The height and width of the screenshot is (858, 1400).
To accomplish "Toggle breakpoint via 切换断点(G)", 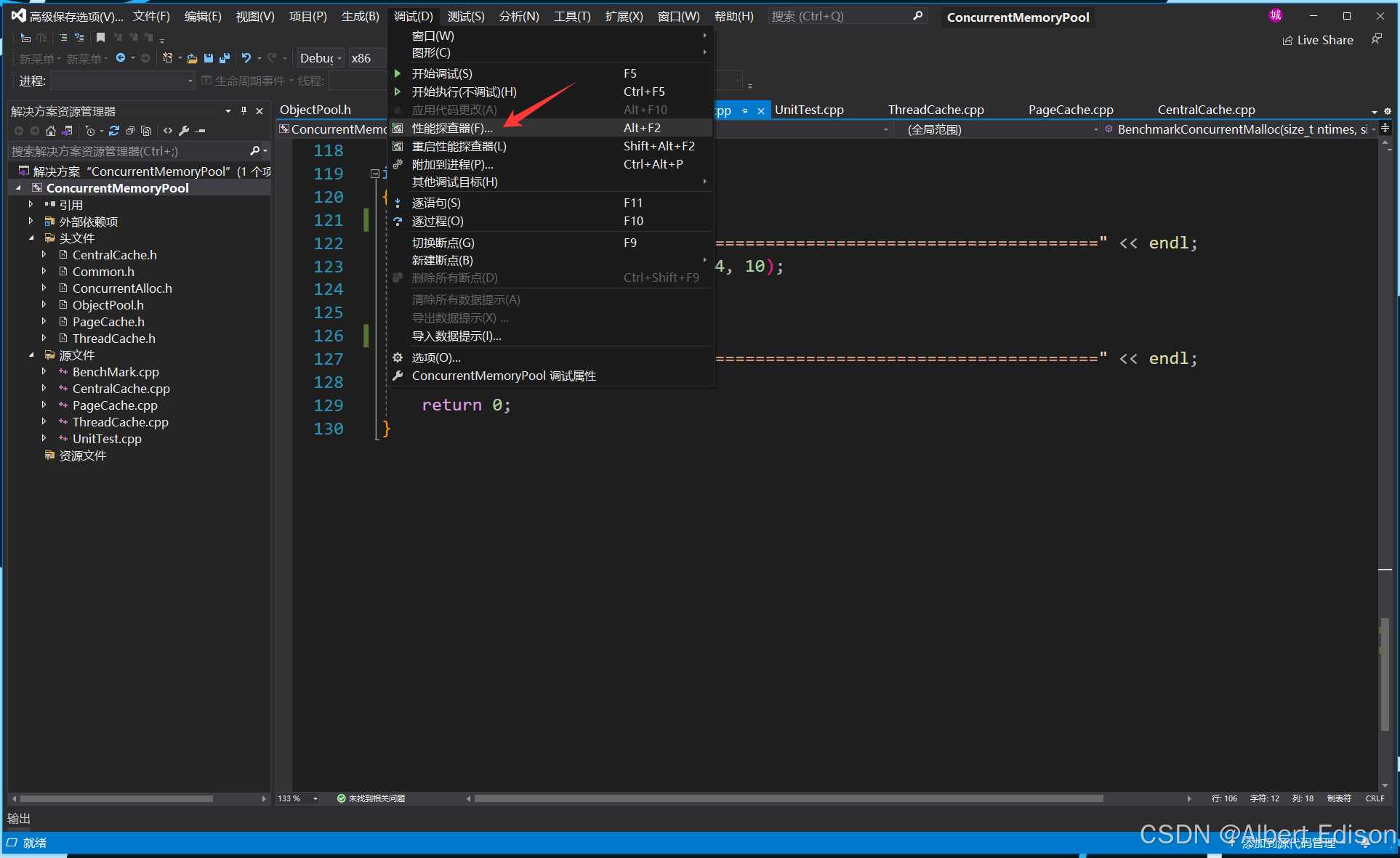I will tap(443, 243).
